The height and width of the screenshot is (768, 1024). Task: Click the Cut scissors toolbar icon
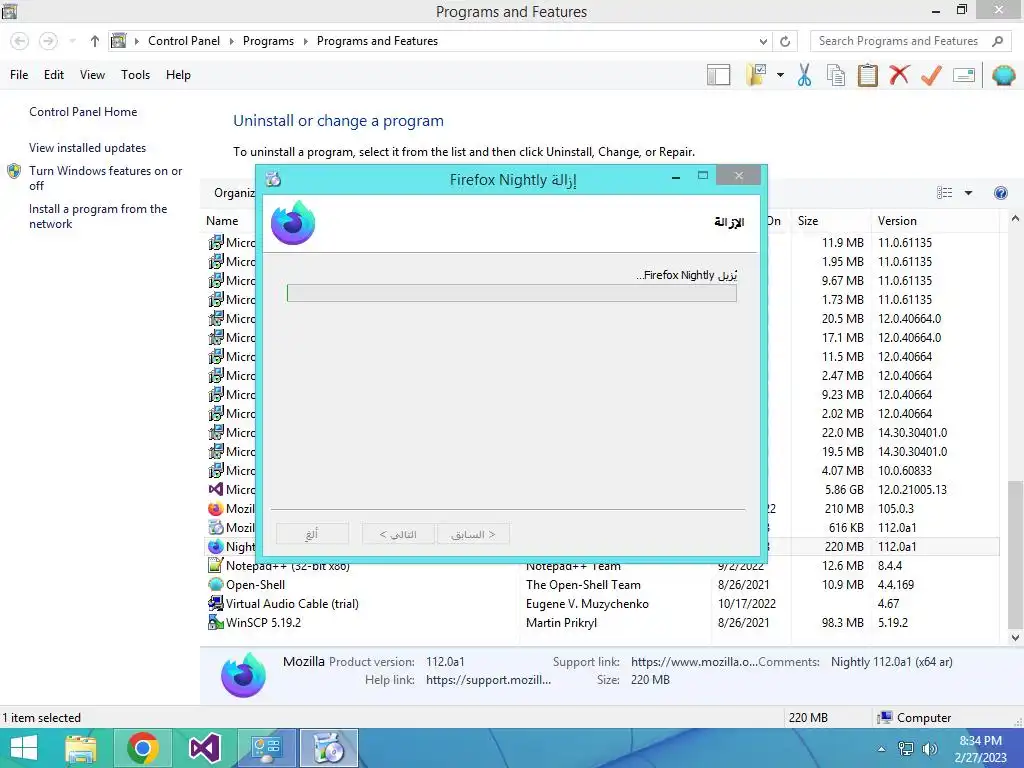point(804,75)
